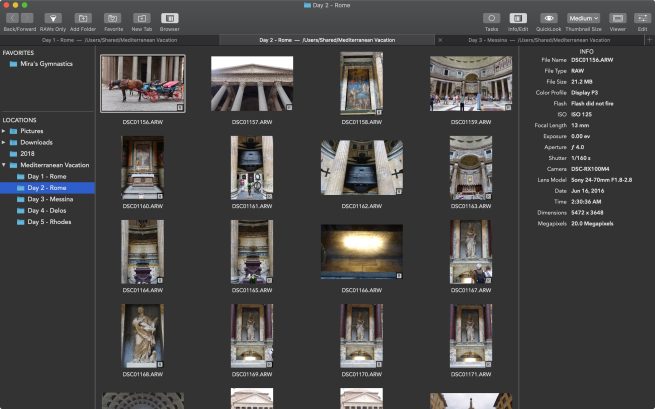Select thumbnail DSC01161.ARW
Viewport: 655px width, 409px height.
252,168
